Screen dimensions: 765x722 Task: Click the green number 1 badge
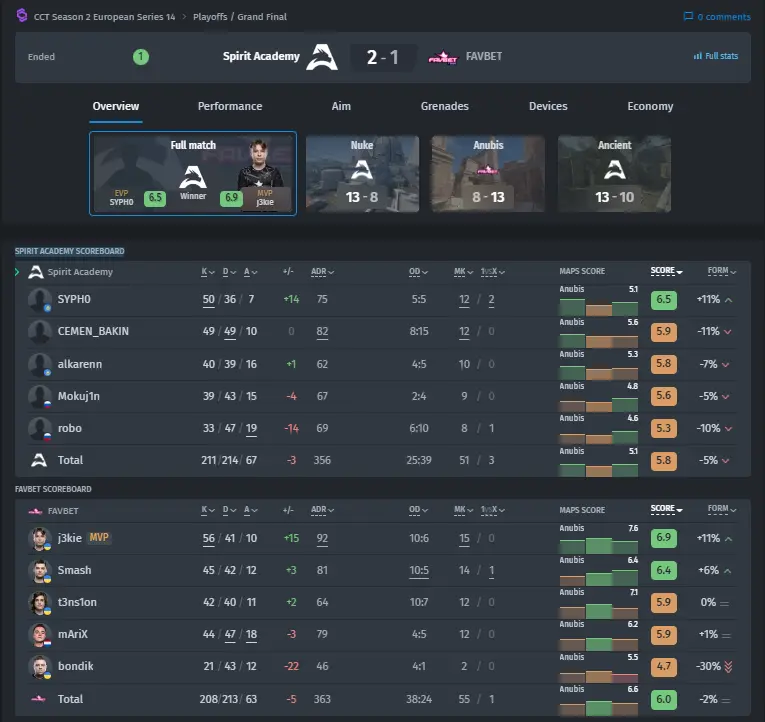pos(141,57)
